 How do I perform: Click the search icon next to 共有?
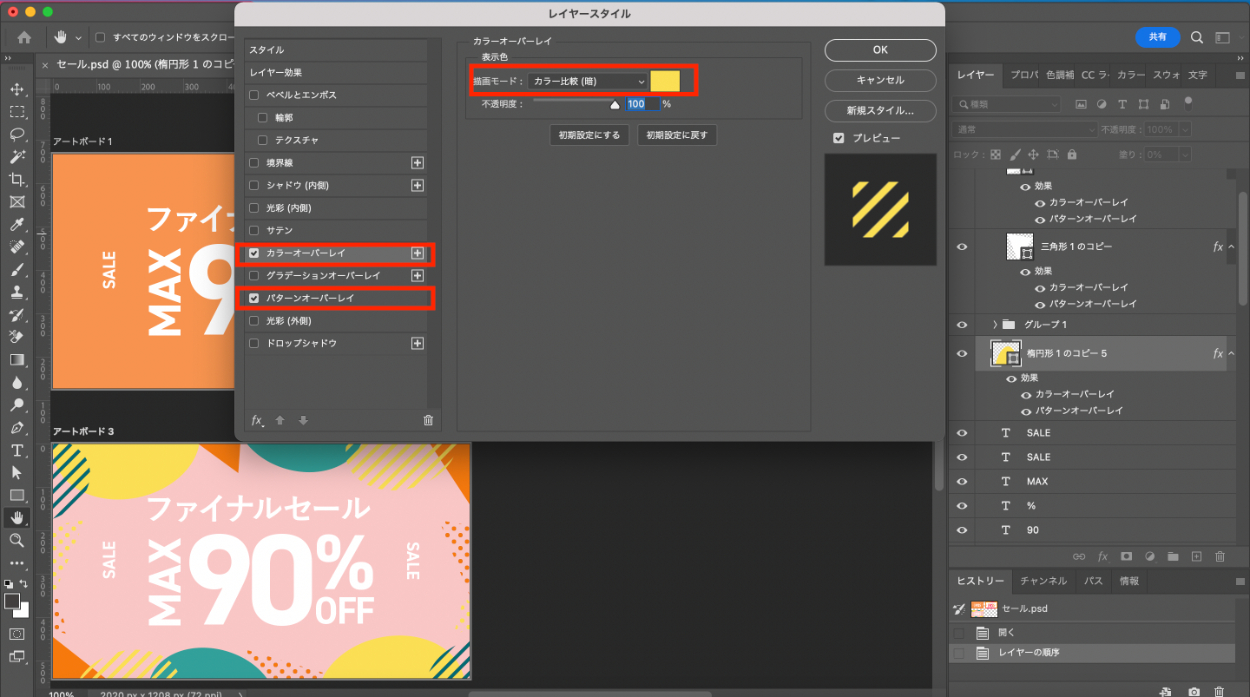coord(1197,37)
